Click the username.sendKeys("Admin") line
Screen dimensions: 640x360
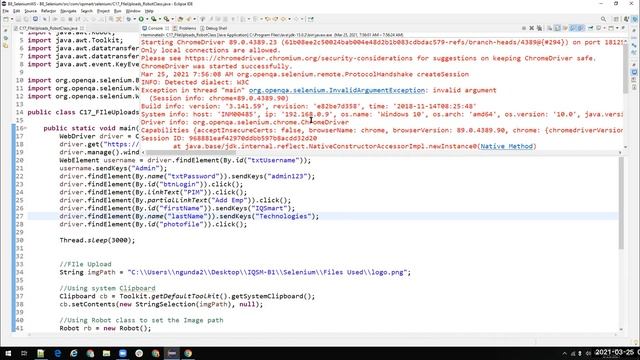113,168
